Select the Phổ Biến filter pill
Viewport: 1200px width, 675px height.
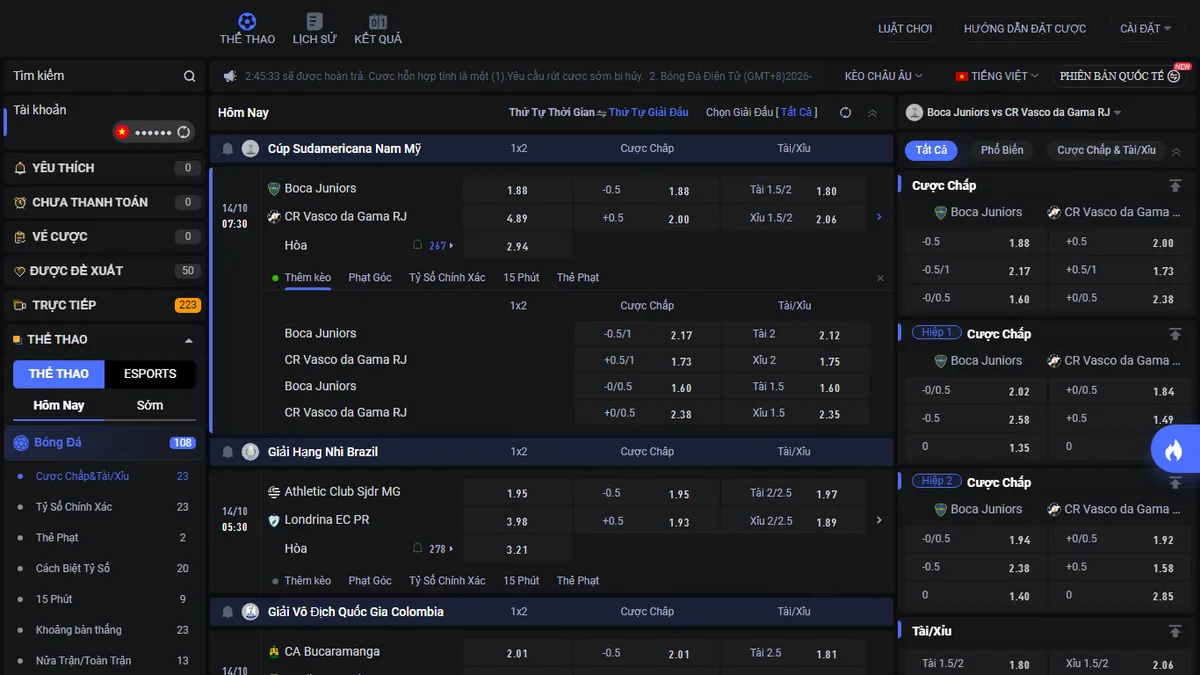click(x=1002, y=150)
